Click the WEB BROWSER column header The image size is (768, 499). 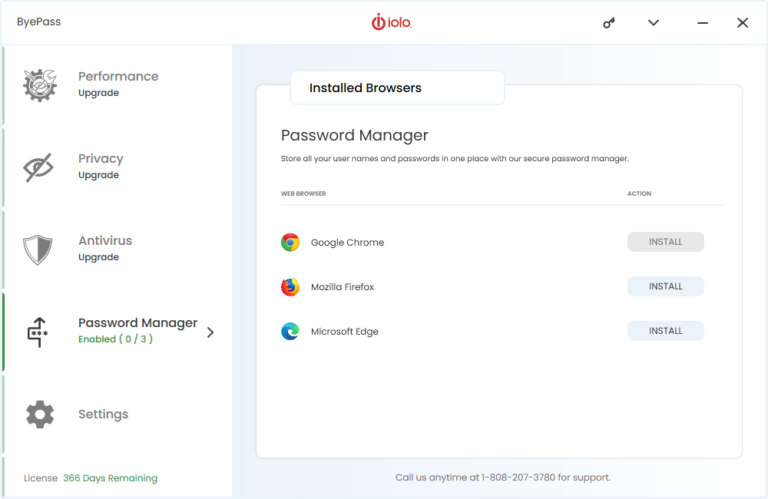tap(303, 193)
